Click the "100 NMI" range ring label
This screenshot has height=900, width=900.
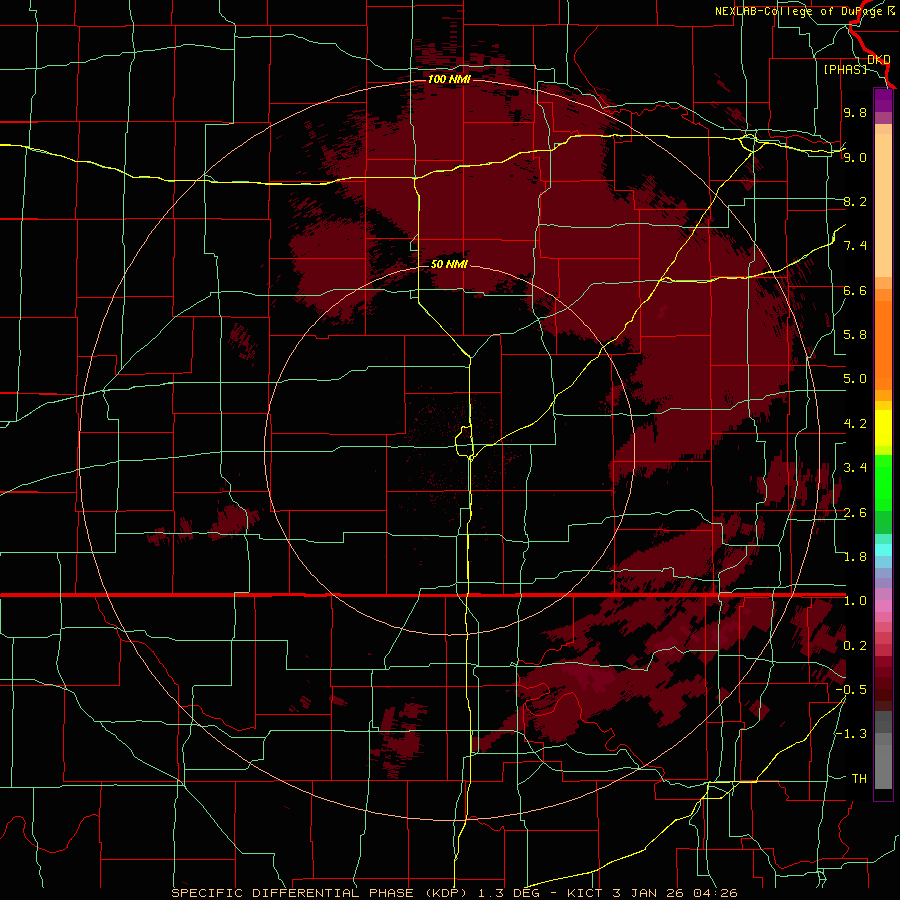[449, 79]
